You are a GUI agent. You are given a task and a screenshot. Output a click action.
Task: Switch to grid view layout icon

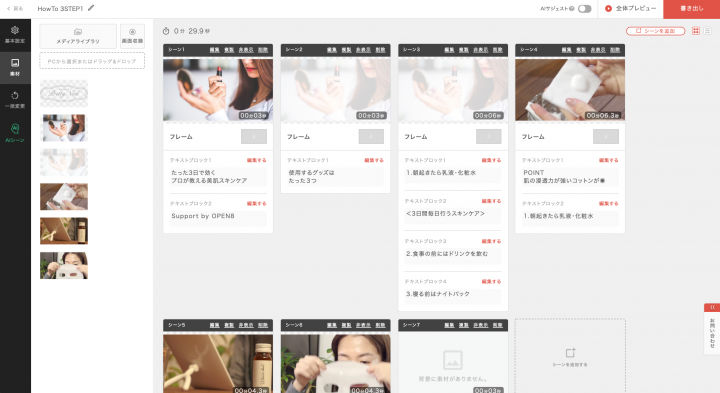696,31
